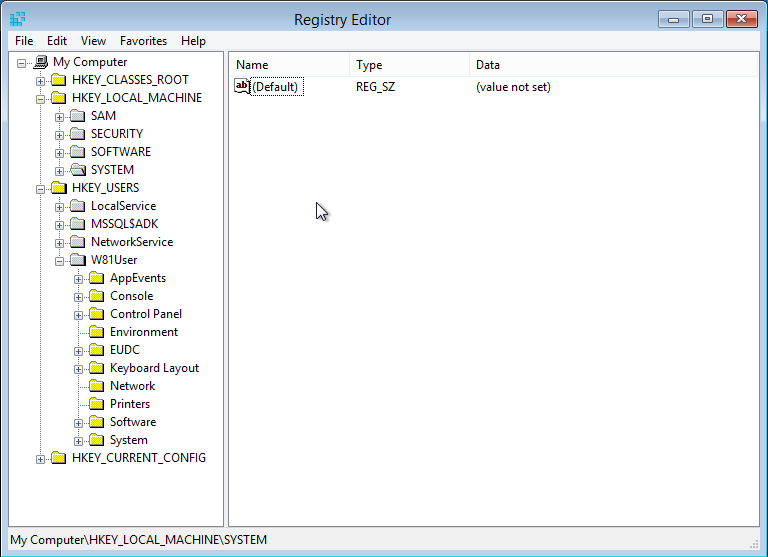Select the NetworkService key
768x557 pixels.
coord(131,242)
